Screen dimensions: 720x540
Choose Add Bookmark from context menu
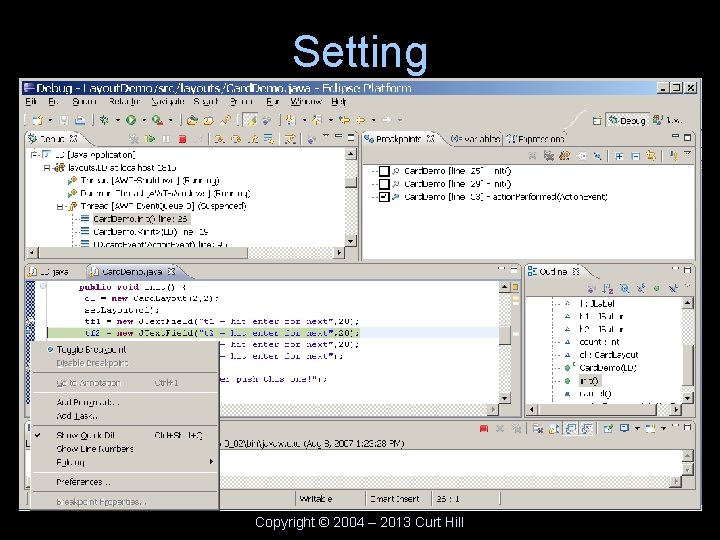[x=124, y=402]
